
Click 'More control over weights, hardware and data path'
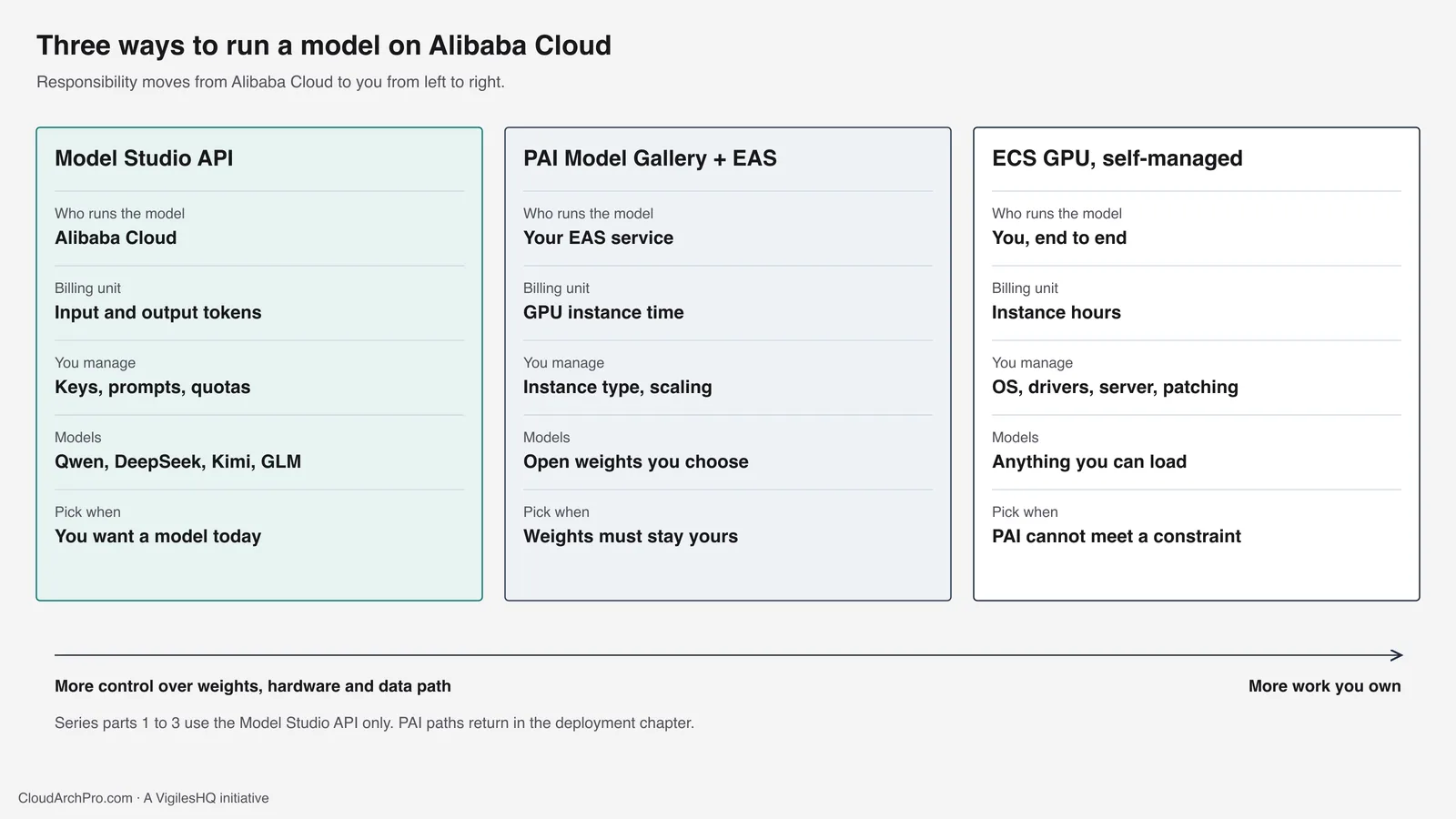coord(253,686)
